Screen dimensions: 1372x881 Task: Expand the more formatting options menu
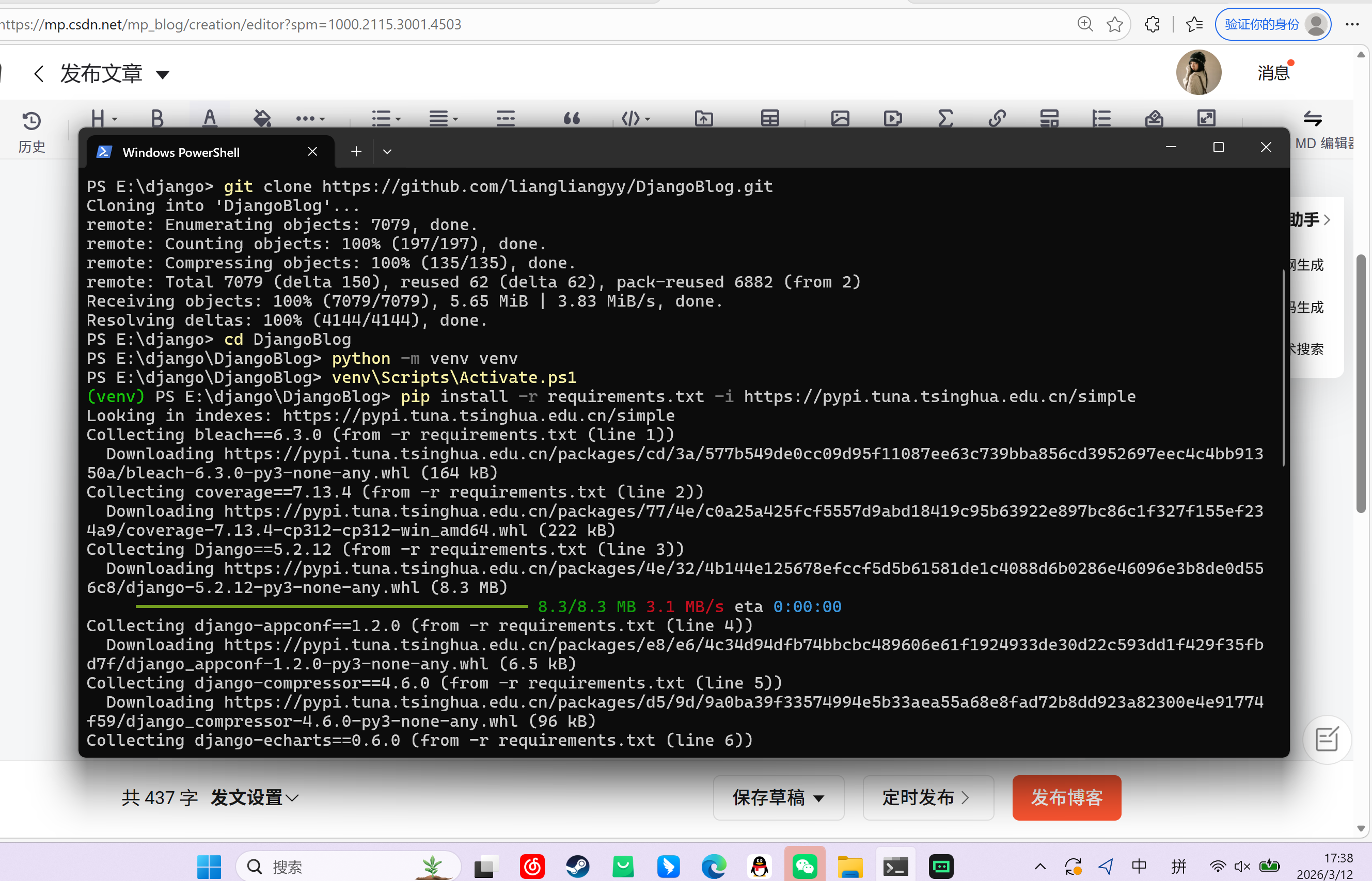310,118
